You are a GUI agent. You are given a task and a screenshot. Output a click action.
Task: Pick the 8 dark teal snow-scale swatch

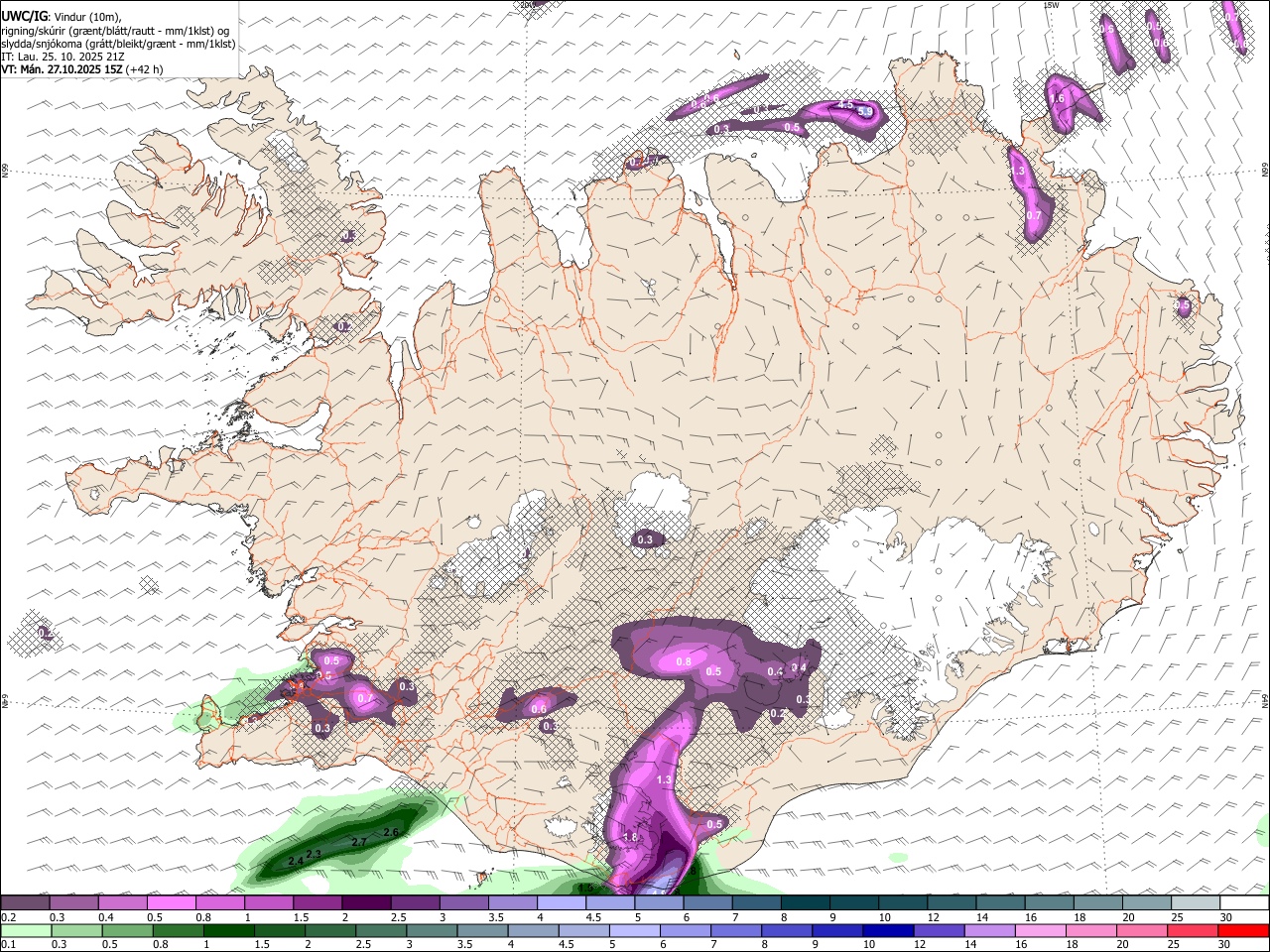click(804, 903)
